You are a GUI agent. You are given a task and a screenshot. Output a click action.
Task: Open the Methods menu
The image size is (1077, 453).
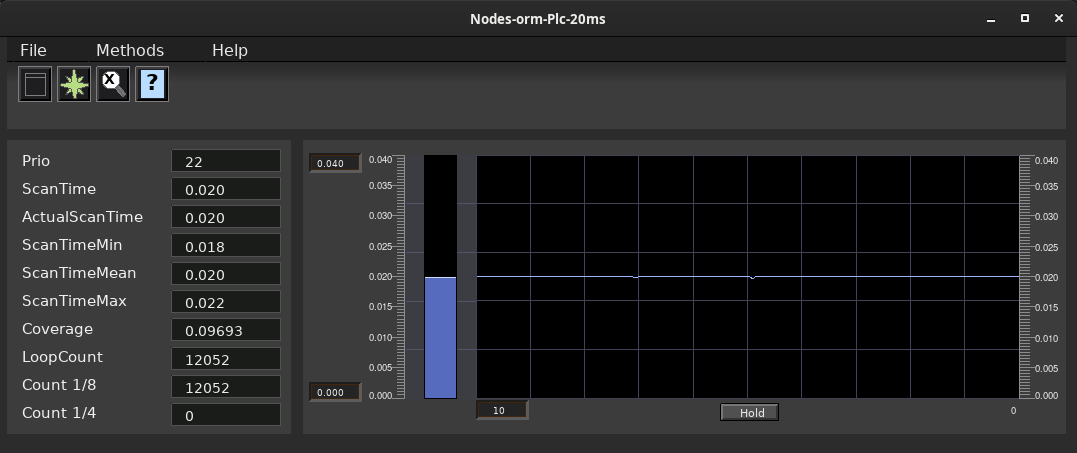point(130,50)
